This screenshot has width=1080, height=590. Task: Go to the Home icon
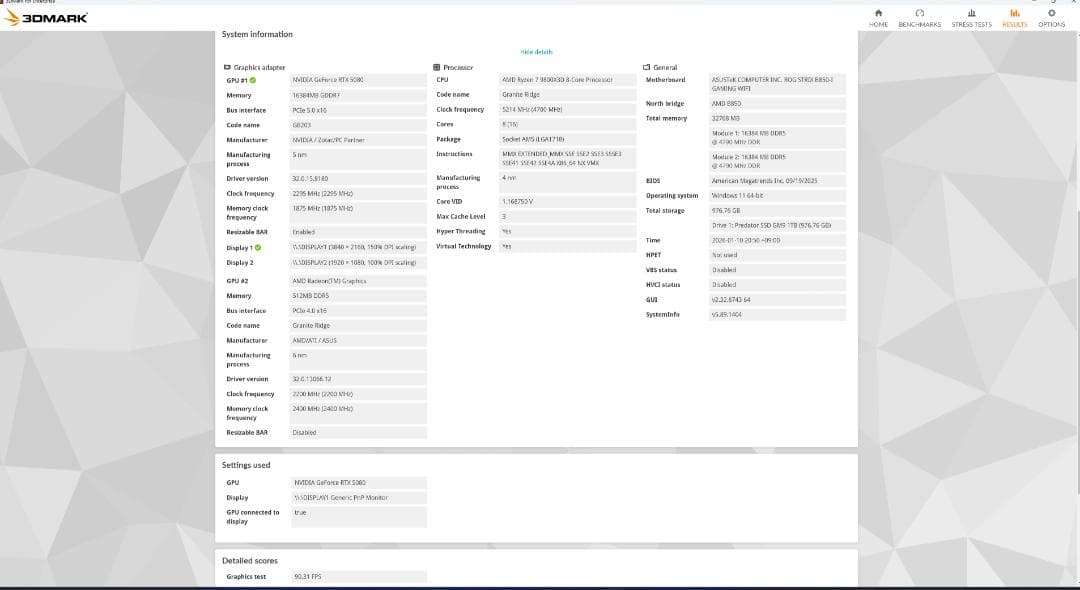878,13
